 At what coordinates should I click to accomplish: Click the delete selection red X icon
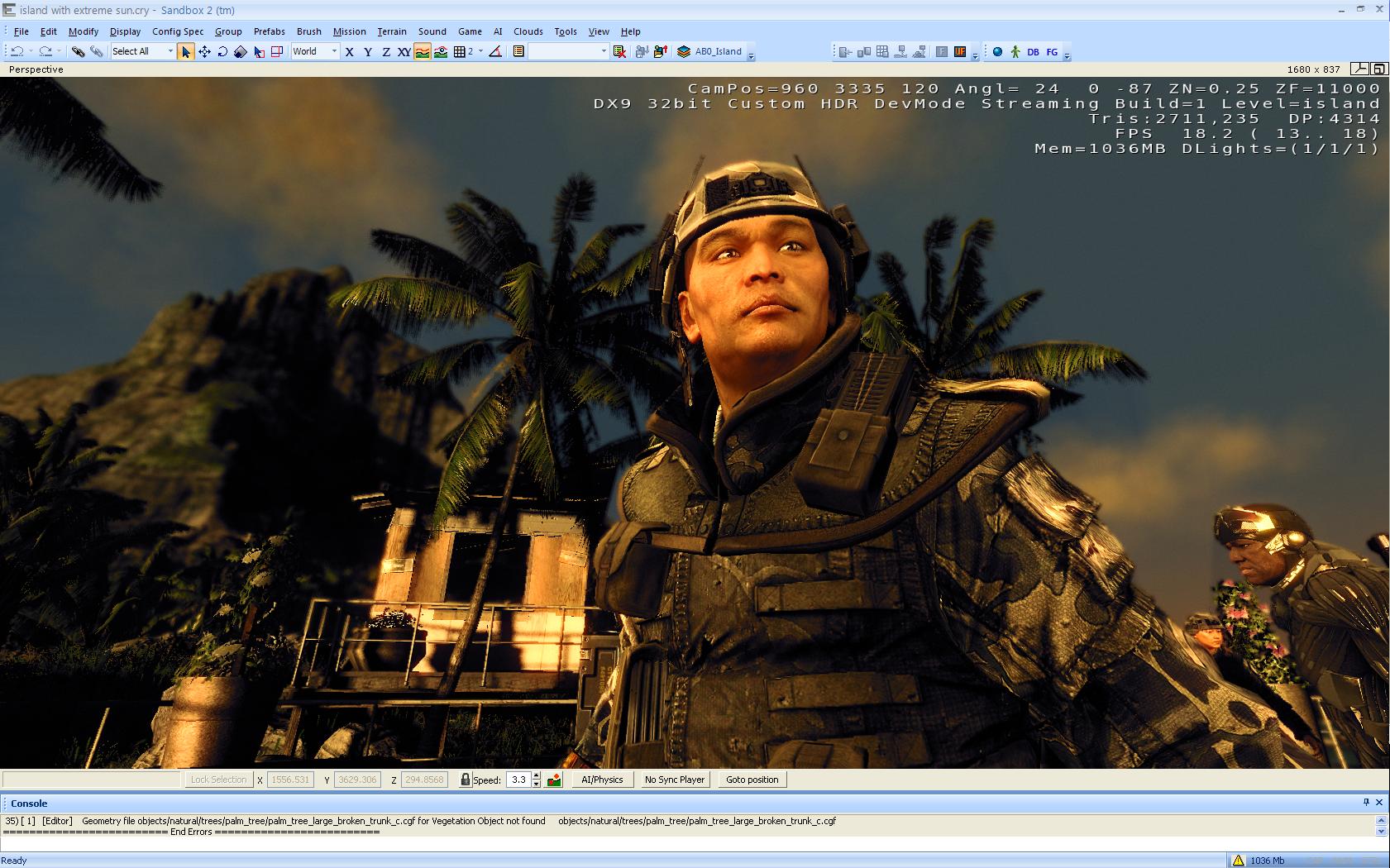click(619, 51)
